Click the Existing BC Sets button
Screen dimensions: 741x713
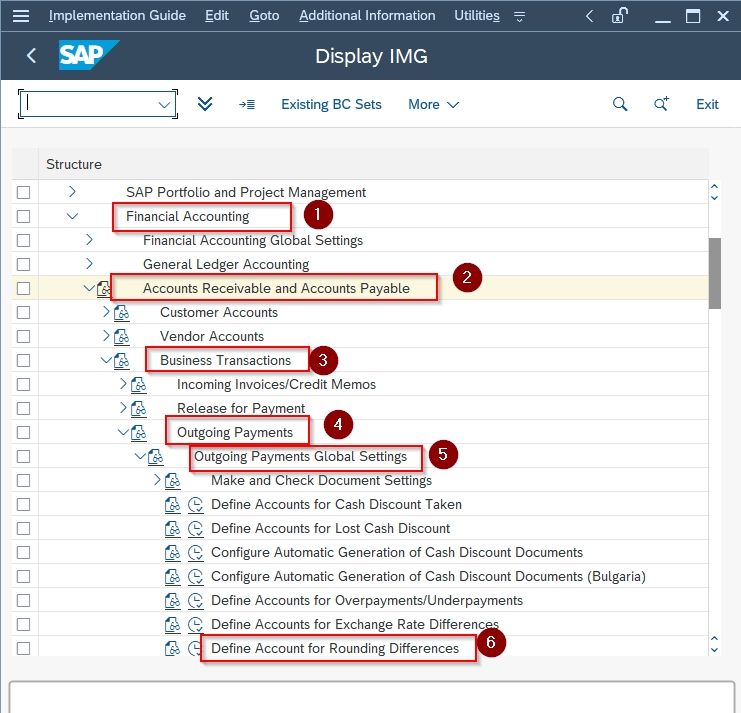pos(331,104)
